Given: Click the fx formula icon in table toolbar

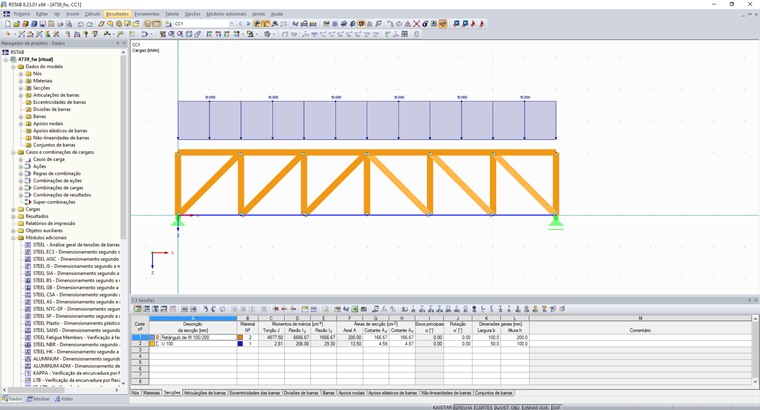Looking at the screenshot, I should (x=384, y=309).
